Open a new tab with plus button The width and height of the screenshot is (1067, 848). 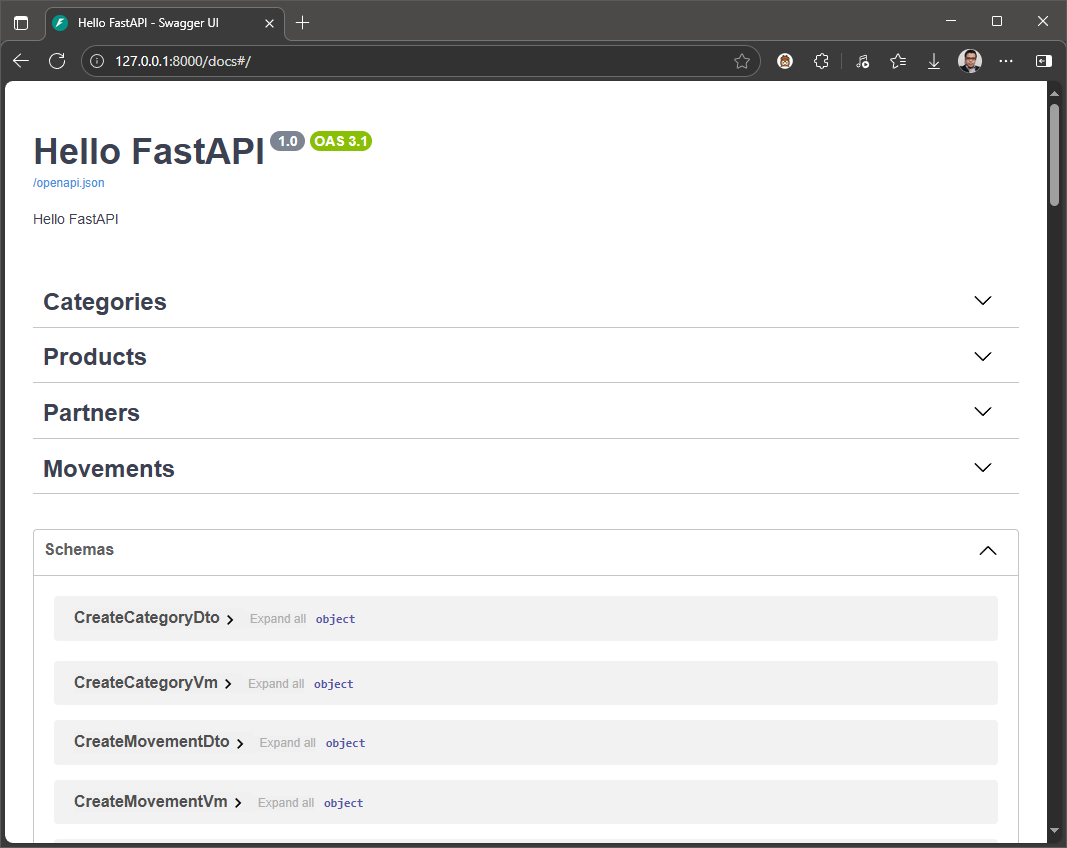pyautogui.click(x=303, y=22)
